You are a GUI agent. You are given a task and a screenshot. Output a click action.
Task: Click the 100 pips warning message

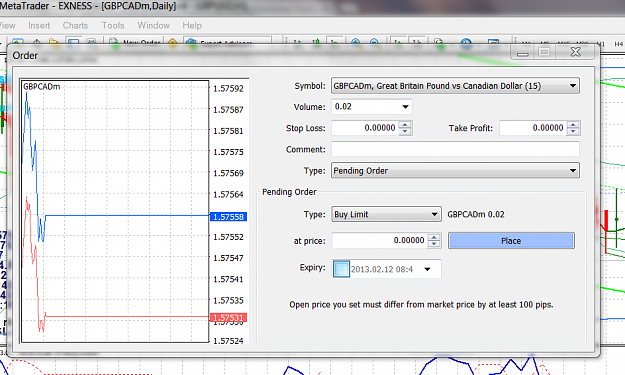[x=421, y=305]
